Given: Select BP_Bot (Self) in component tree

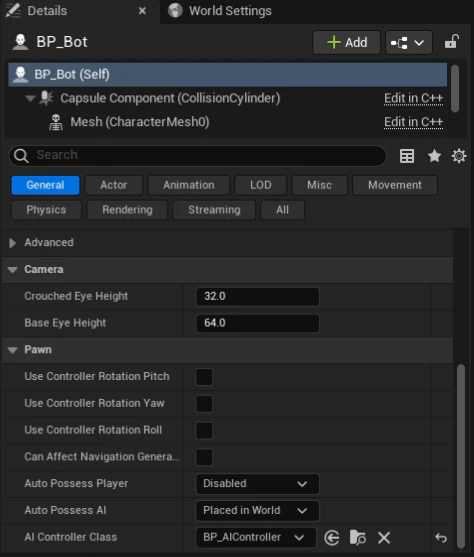Looking at the screenshot, I should point(227,75).
